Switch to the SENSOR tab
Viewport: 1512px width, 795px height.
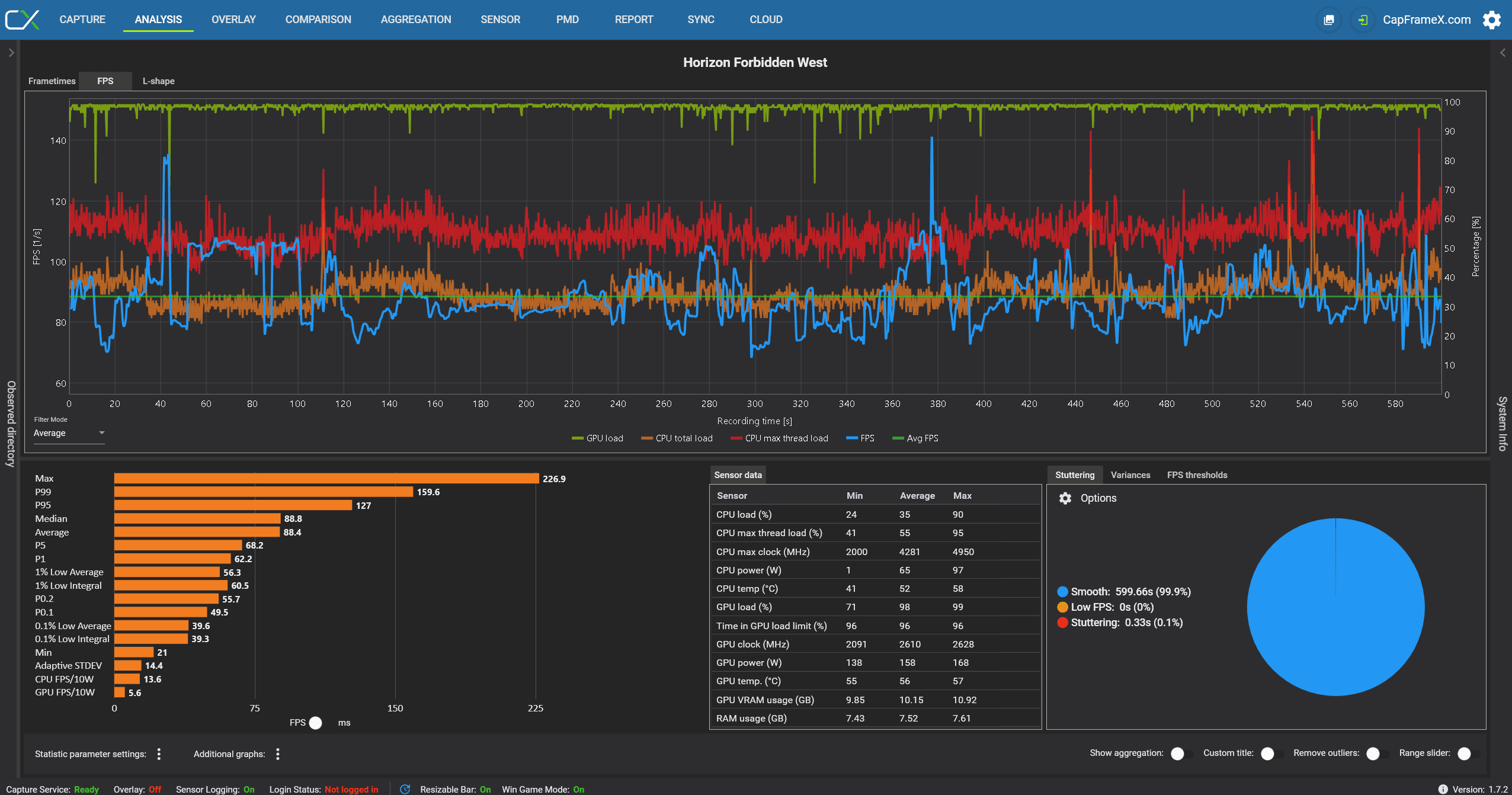pyautogui.click(x=501, y=20)
